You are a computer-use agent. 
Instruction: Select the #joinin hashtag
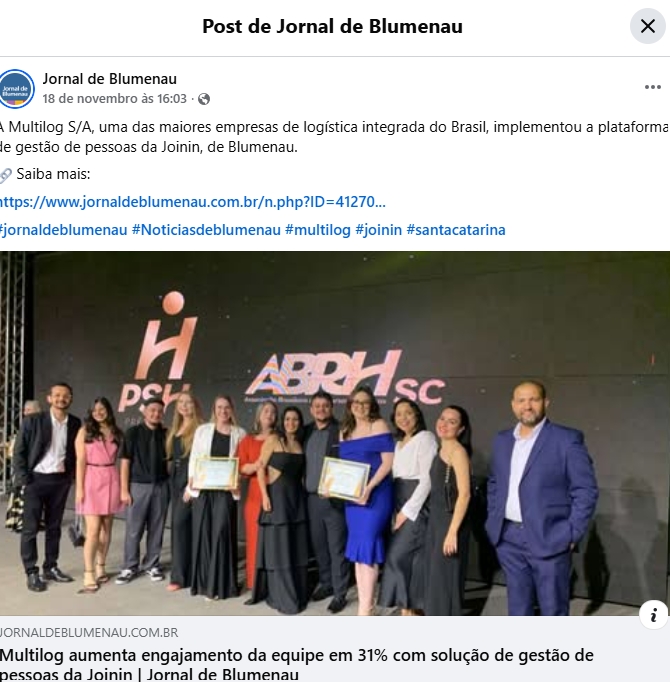point(379,230)
